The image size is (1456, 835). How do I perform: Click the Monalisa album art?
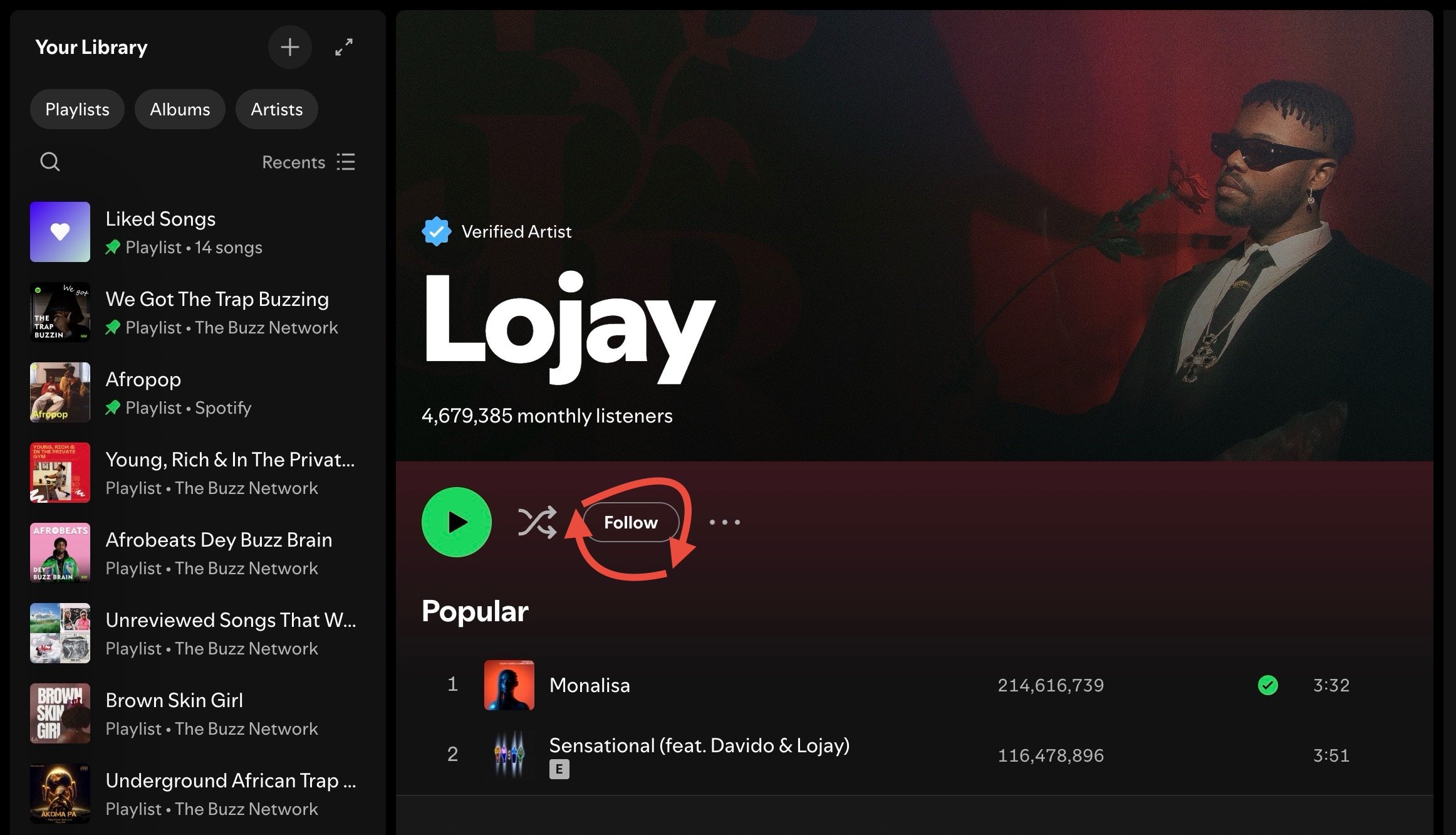point(509,685)
